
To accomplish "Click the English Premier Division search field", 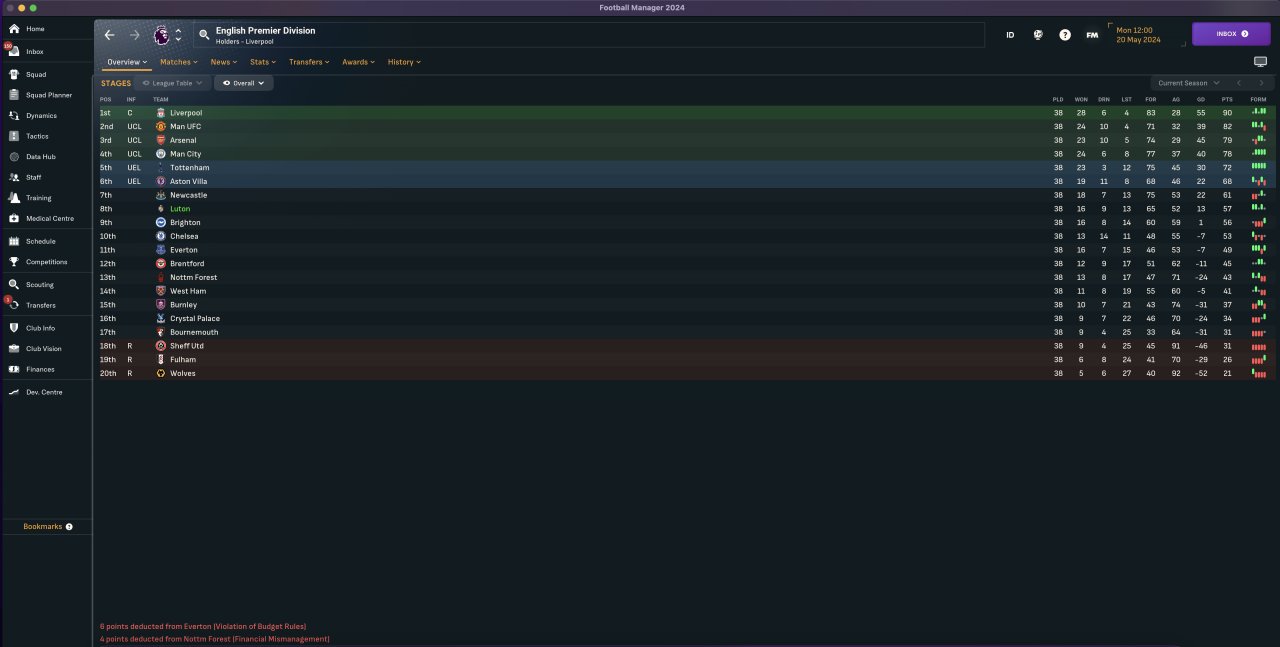I will 589,35.
